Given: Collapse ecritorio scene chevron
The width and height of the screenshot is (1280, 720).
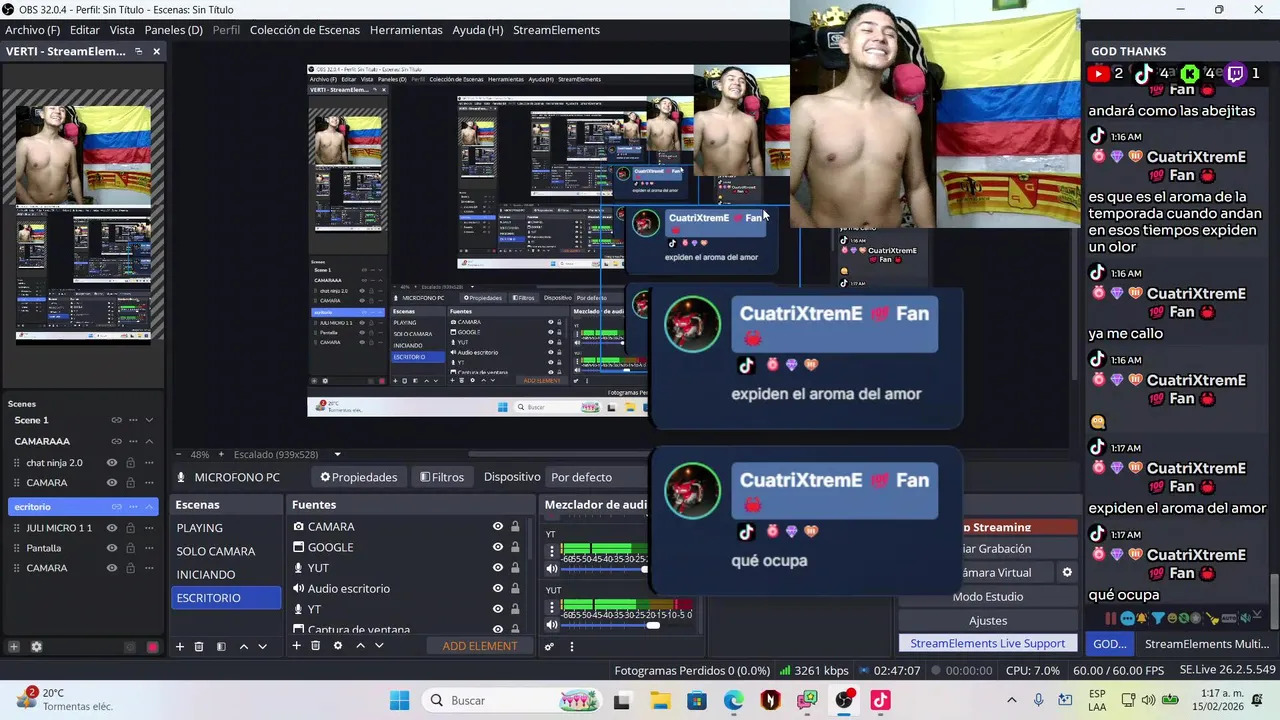Looking at the screenshot, I should (149, 507).
